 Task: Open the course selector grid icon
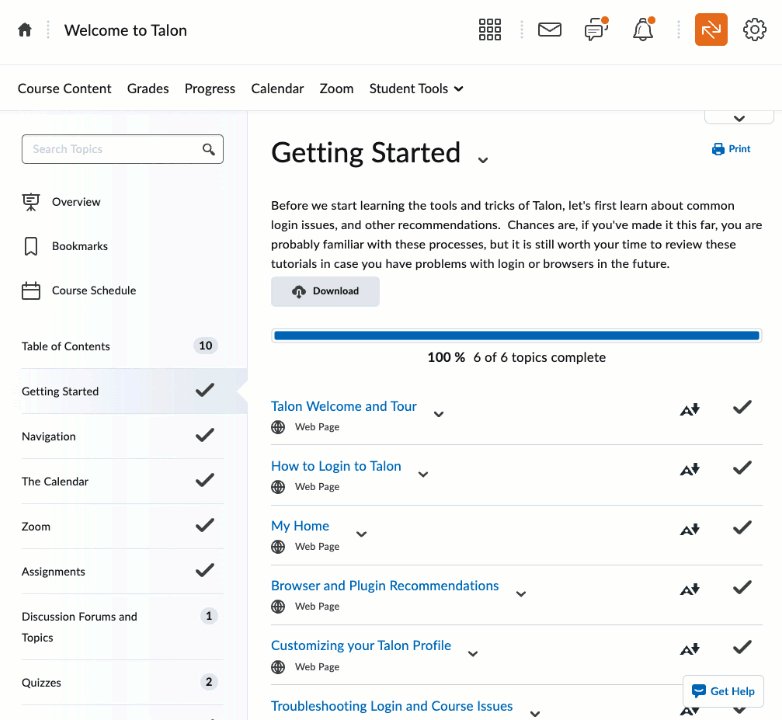coord(490,30)
